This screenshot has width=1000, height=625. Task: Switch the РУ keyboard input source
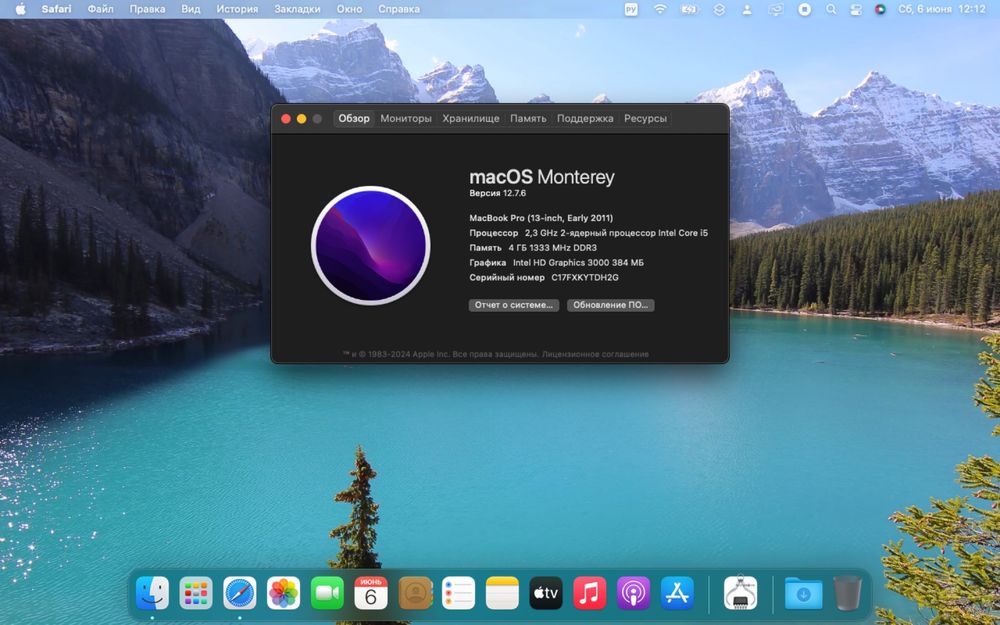pos(631,10)
